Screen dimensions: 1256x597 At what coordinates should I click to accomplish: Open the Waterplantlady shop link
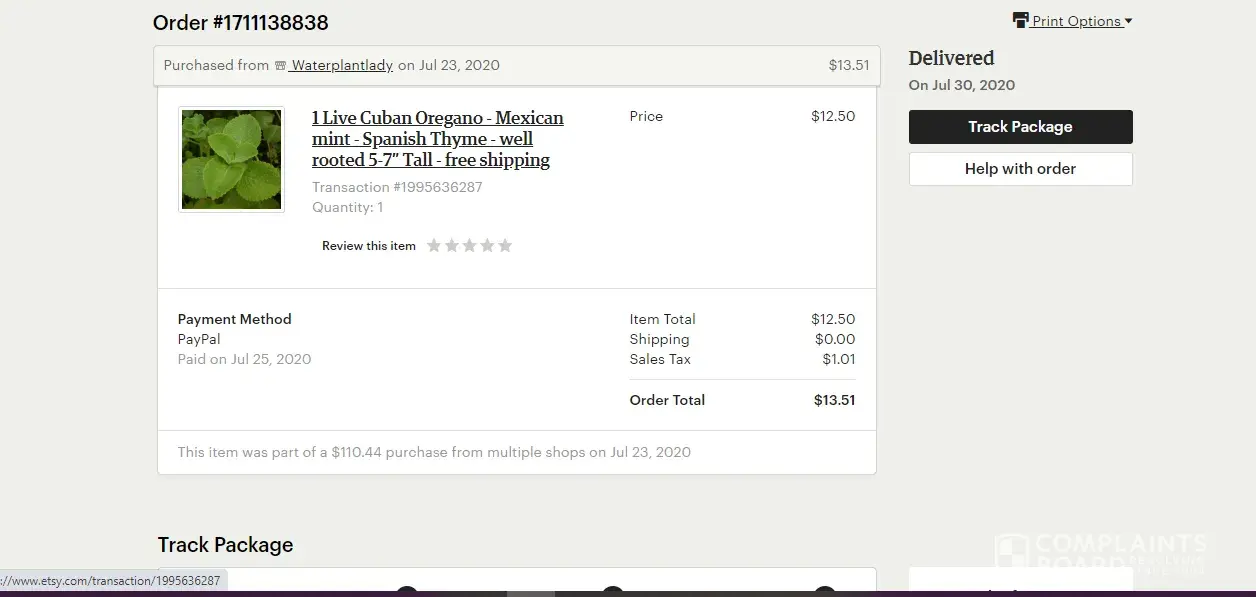click(x=341, y=66)
